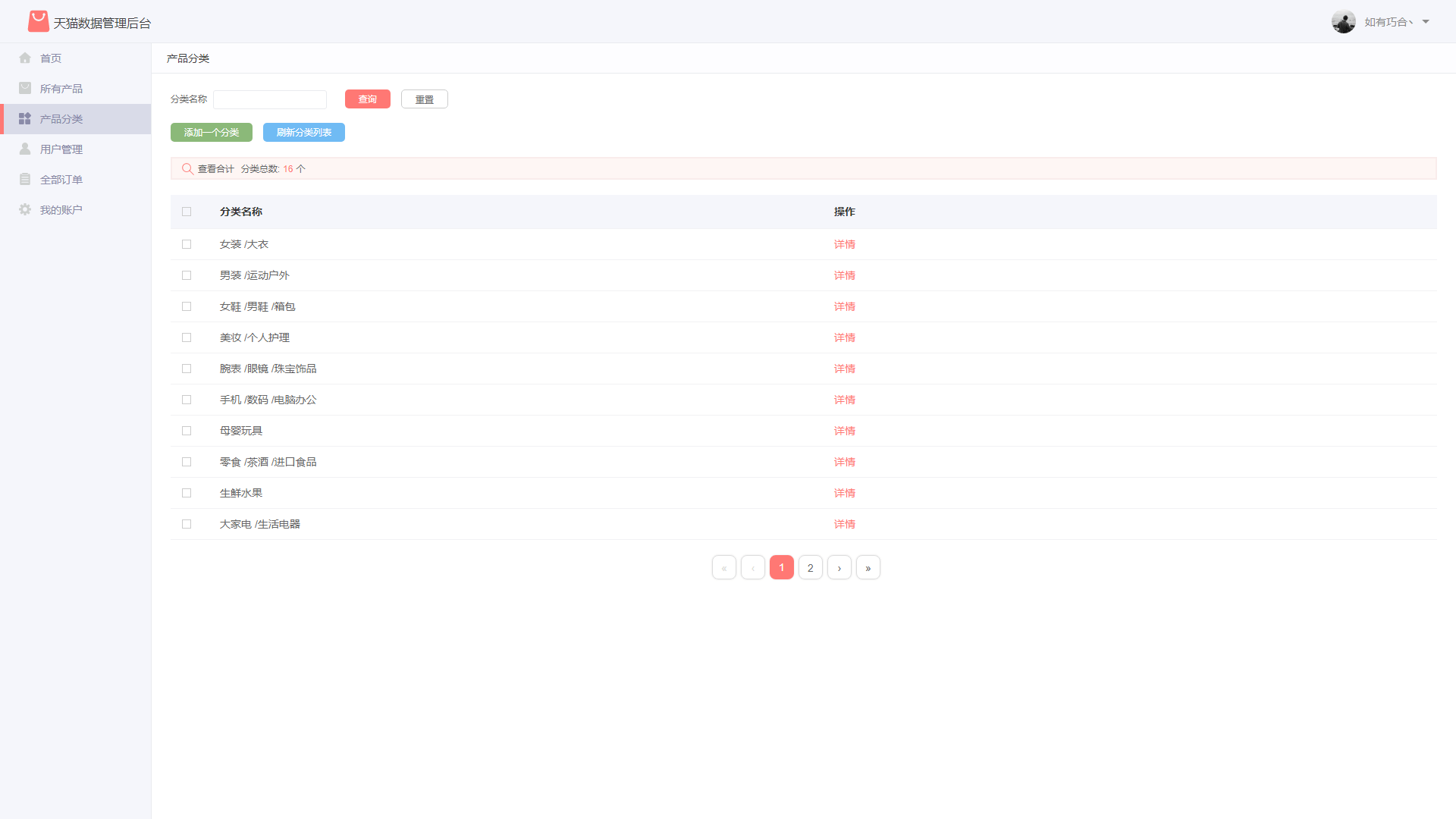
Task: Click the 女装 /大衣 category name
Action: point(244,244)
